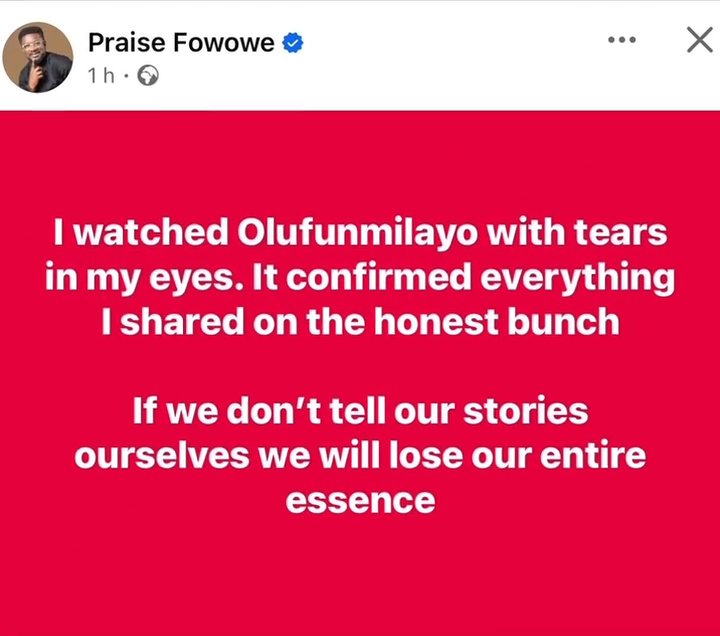Open the post's 1 h timestamp
Image resolution: width=720 pixels, height=636 pixels.
pos(101,76)
